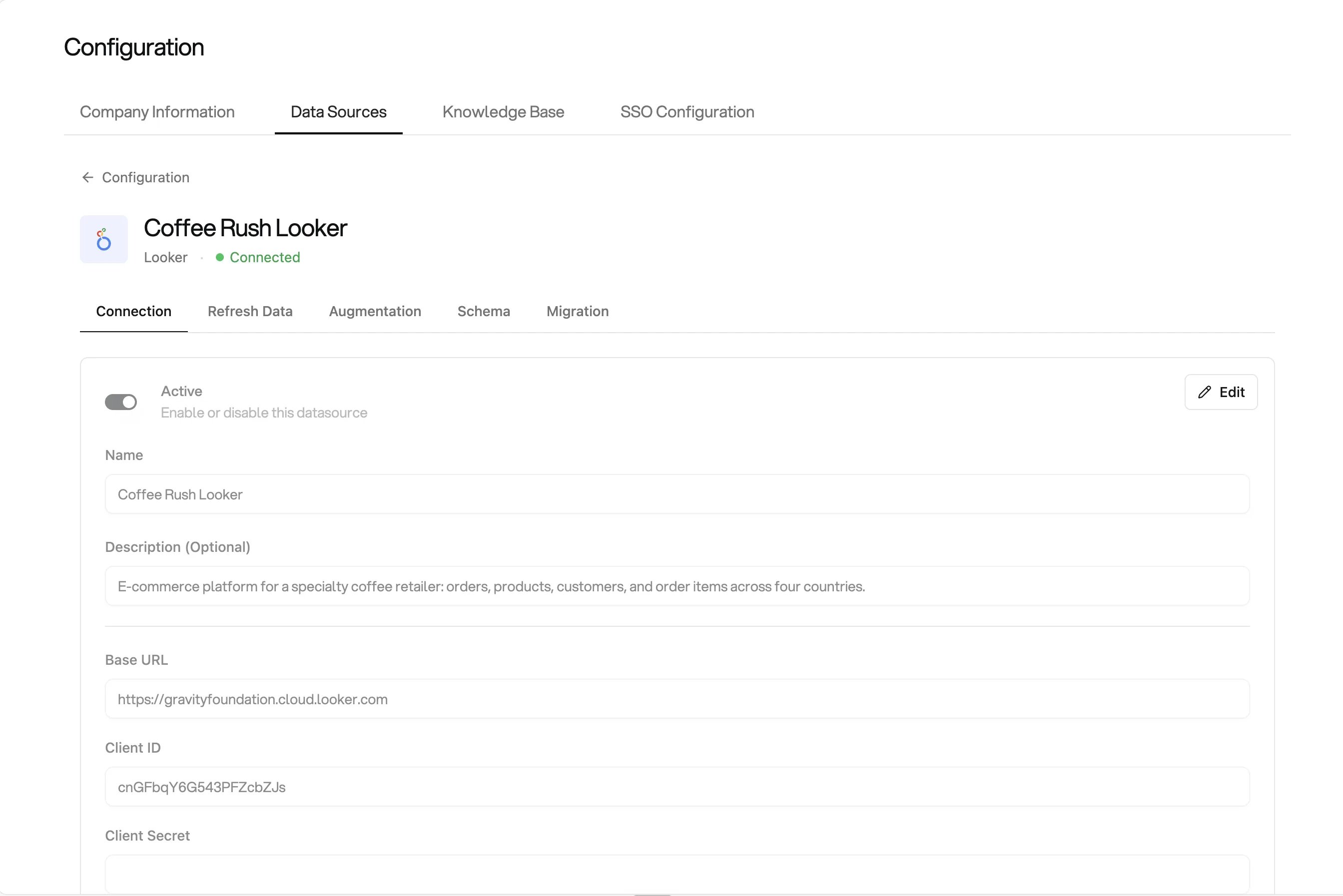Click the 'Active' label text
Screen dimensions: 1343x896
click(x=181, y=392)
